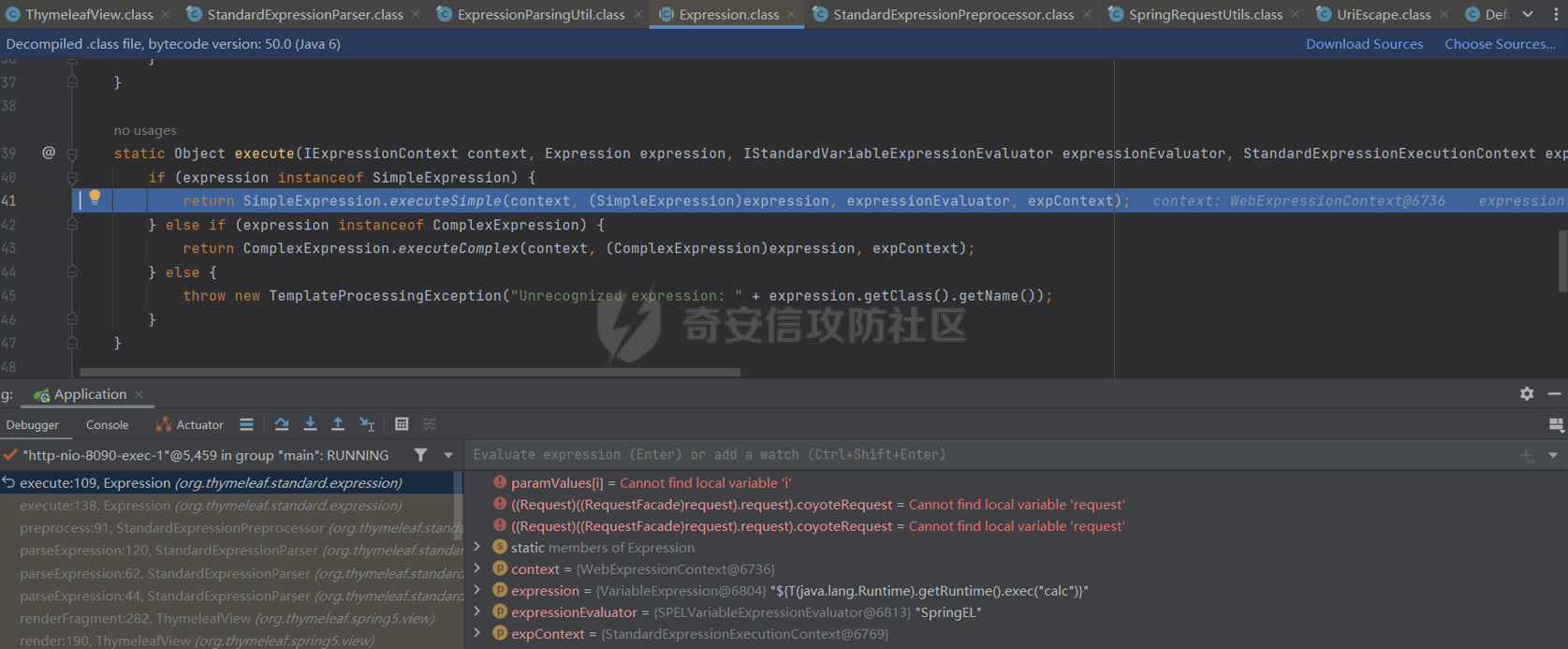
Task: Switch to the StandardExpressionParser.class tab
Action: click(x=304, y=14)
